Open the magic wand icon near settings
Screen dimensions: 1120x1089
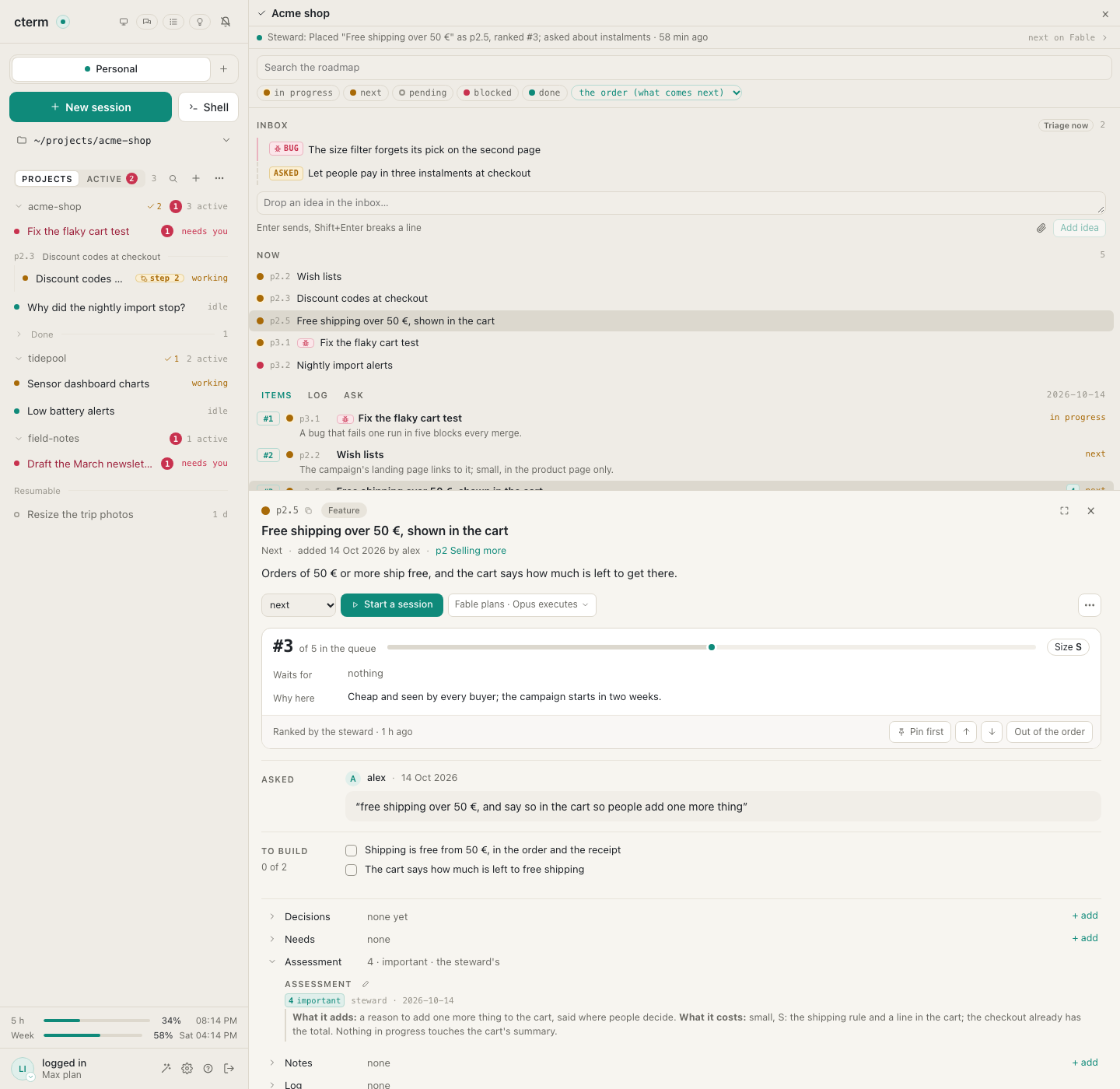(x=166, y=1069)
